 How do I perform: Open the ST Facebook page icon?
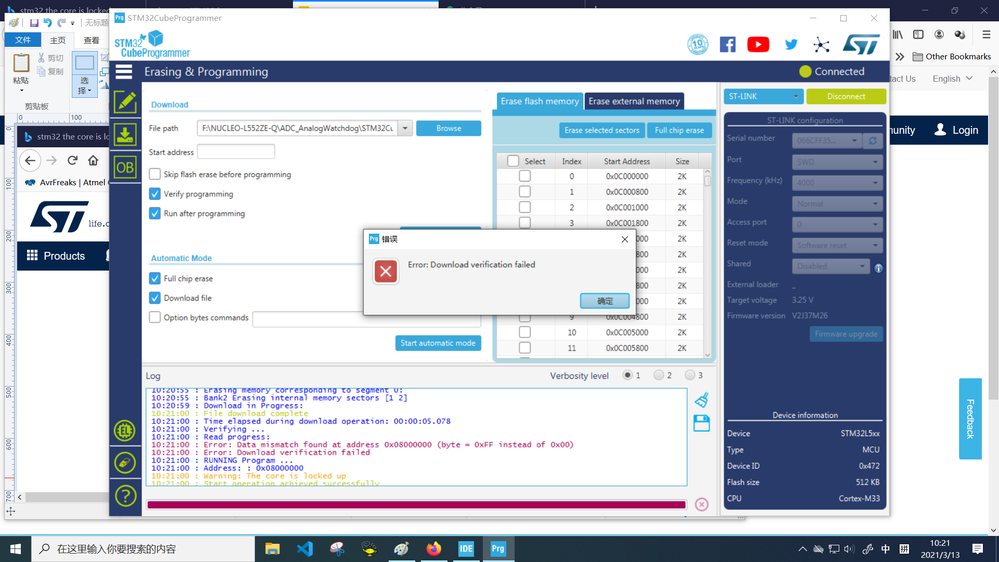click(x=728, y=45)
